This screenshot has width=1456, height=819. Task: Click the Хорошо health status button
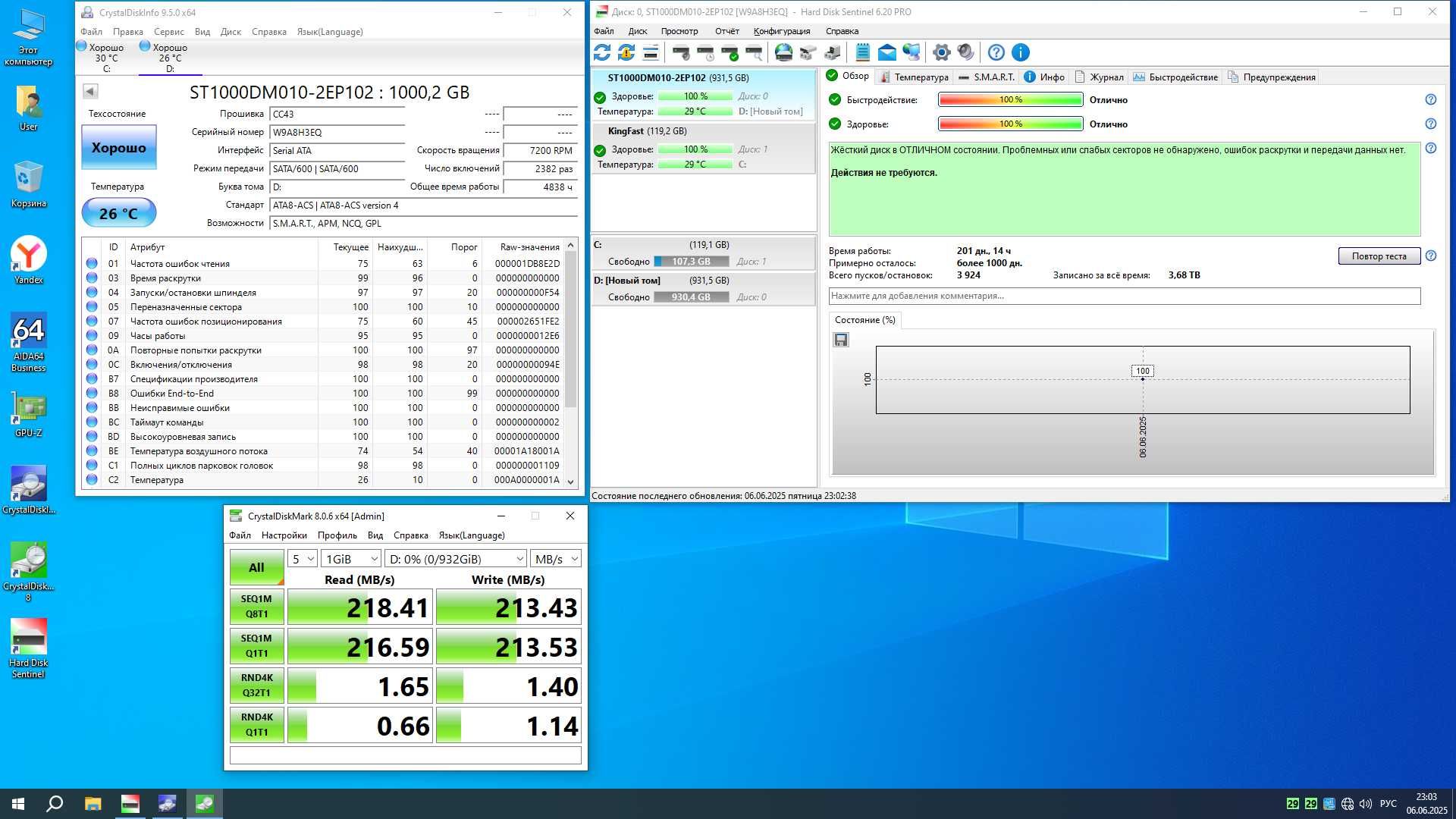(119, 147)
